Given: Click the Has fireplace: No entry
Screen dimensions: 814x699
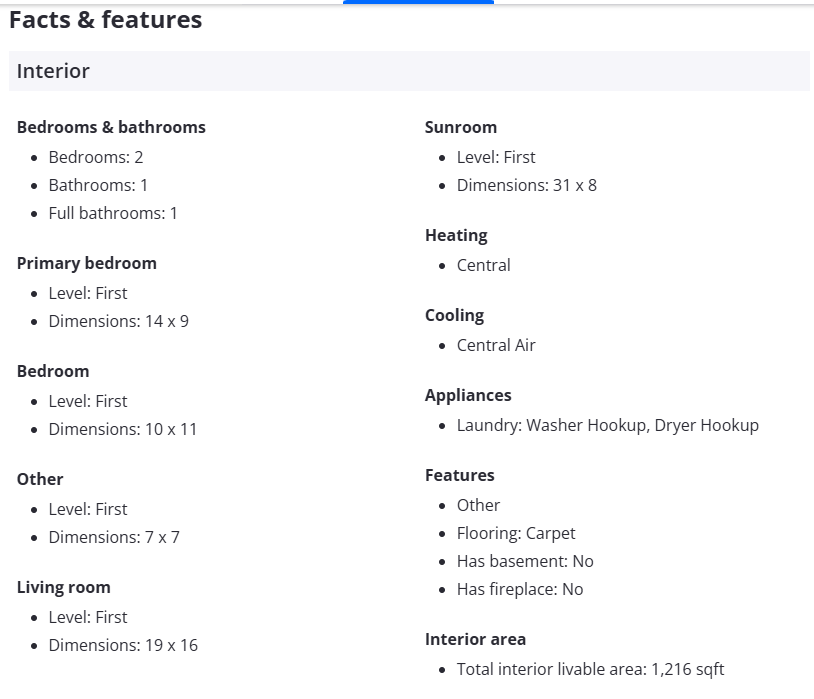Looking at the screenshot, I should point(520,589).
